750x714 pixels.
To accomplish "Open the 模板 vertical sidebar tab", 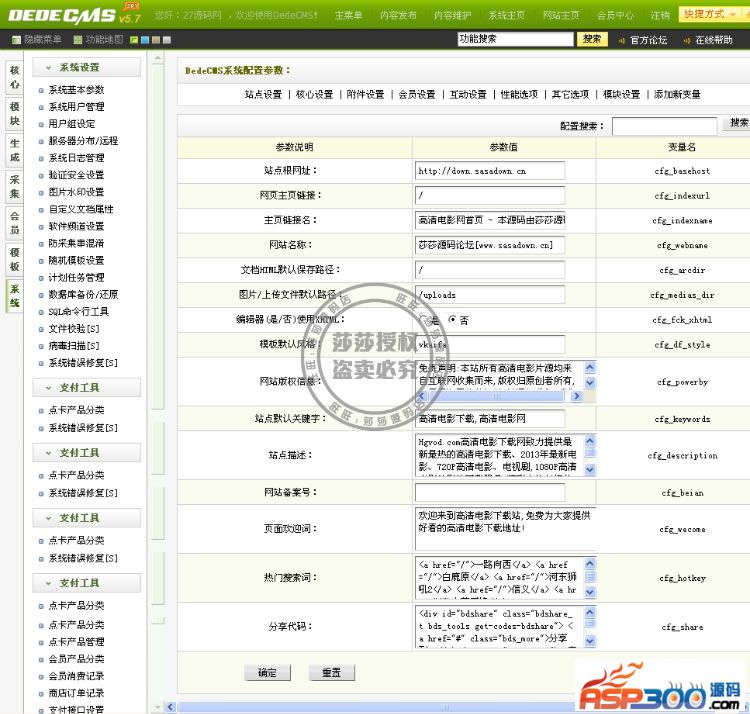I will 15,259.
